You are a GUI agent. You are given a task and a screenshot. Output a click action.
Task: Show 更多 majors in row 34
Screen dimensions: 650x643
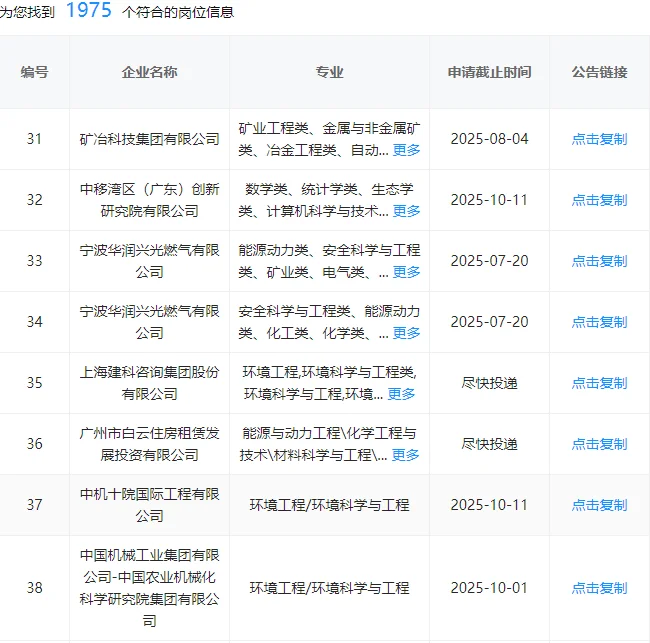406,332
